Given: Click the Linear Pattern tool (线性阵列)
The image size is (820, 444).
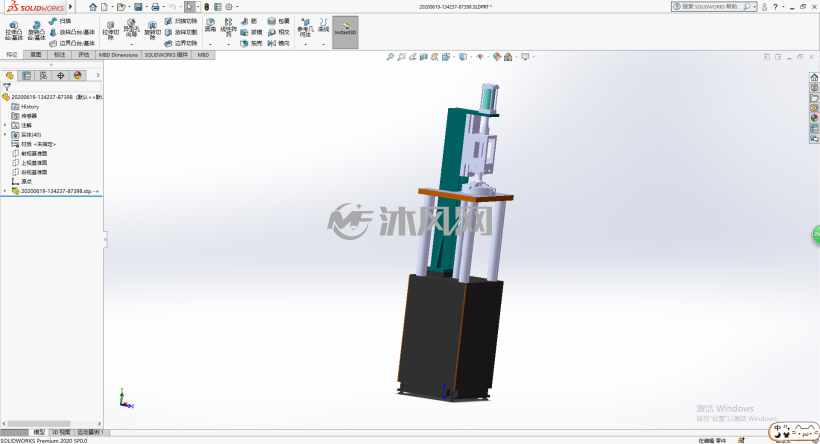Looking at the screenshot, I should pos(229,28).
